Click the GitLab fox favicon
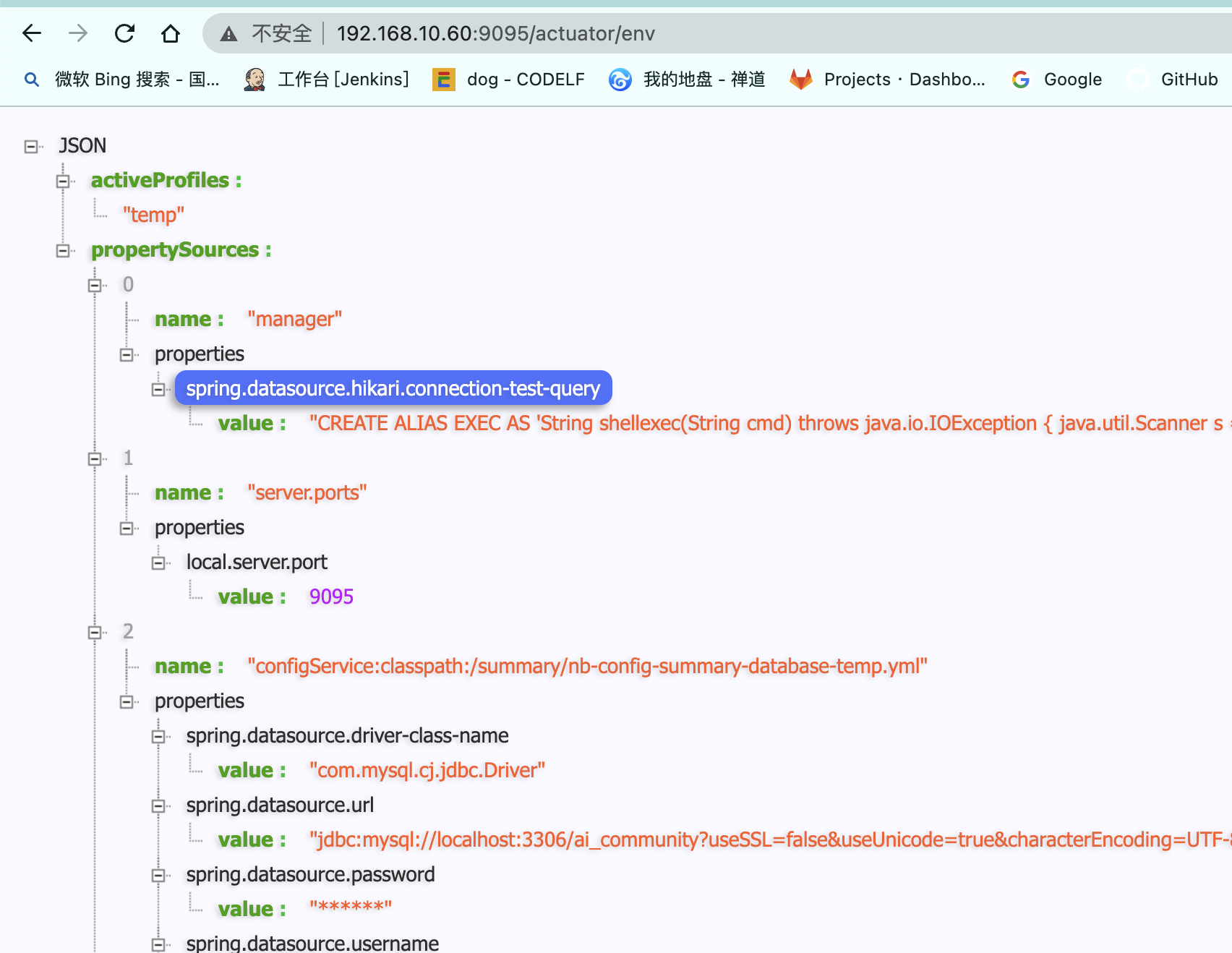 (x=801, y=80)
